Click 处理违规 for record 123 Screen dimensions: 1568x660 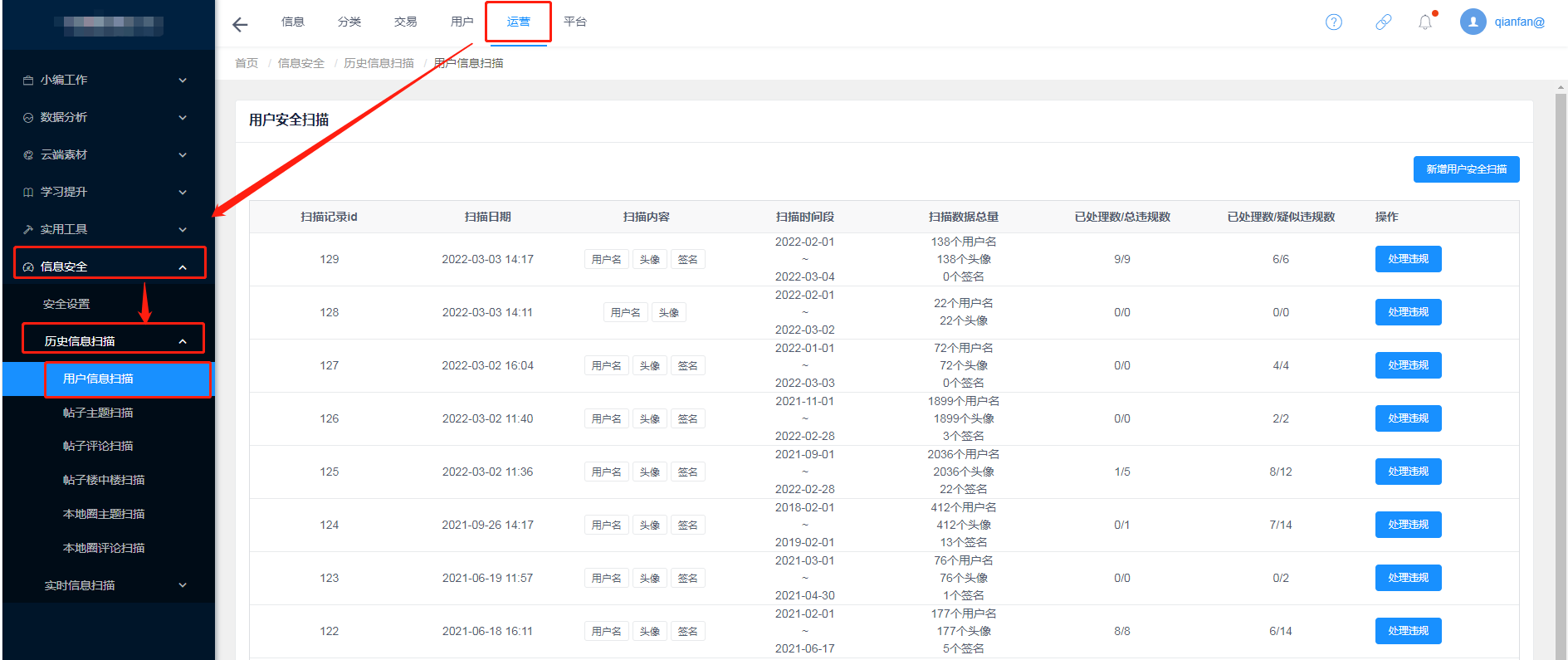tap(1408, 578)
